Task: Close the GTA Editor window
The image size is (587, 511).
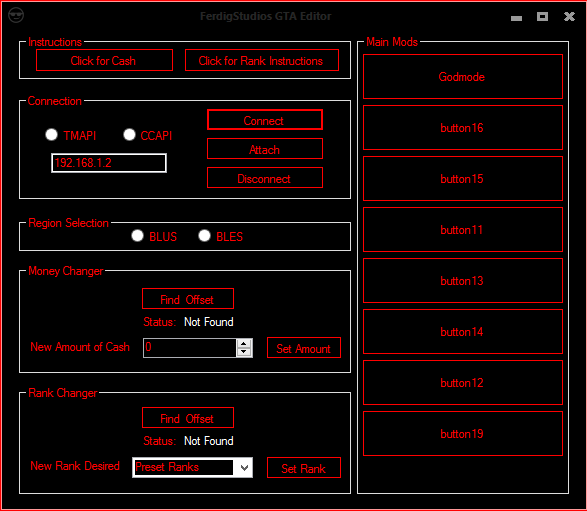Action: 569,16
